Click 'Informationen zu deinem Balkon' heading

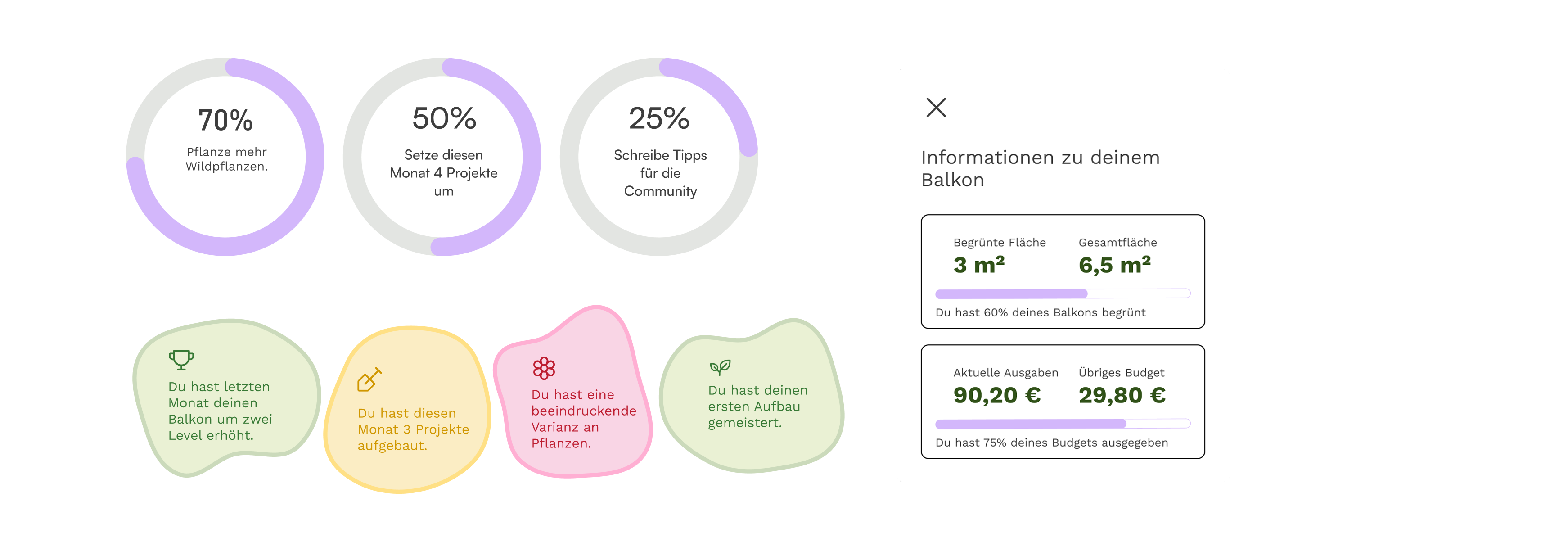coord(1040,169)
